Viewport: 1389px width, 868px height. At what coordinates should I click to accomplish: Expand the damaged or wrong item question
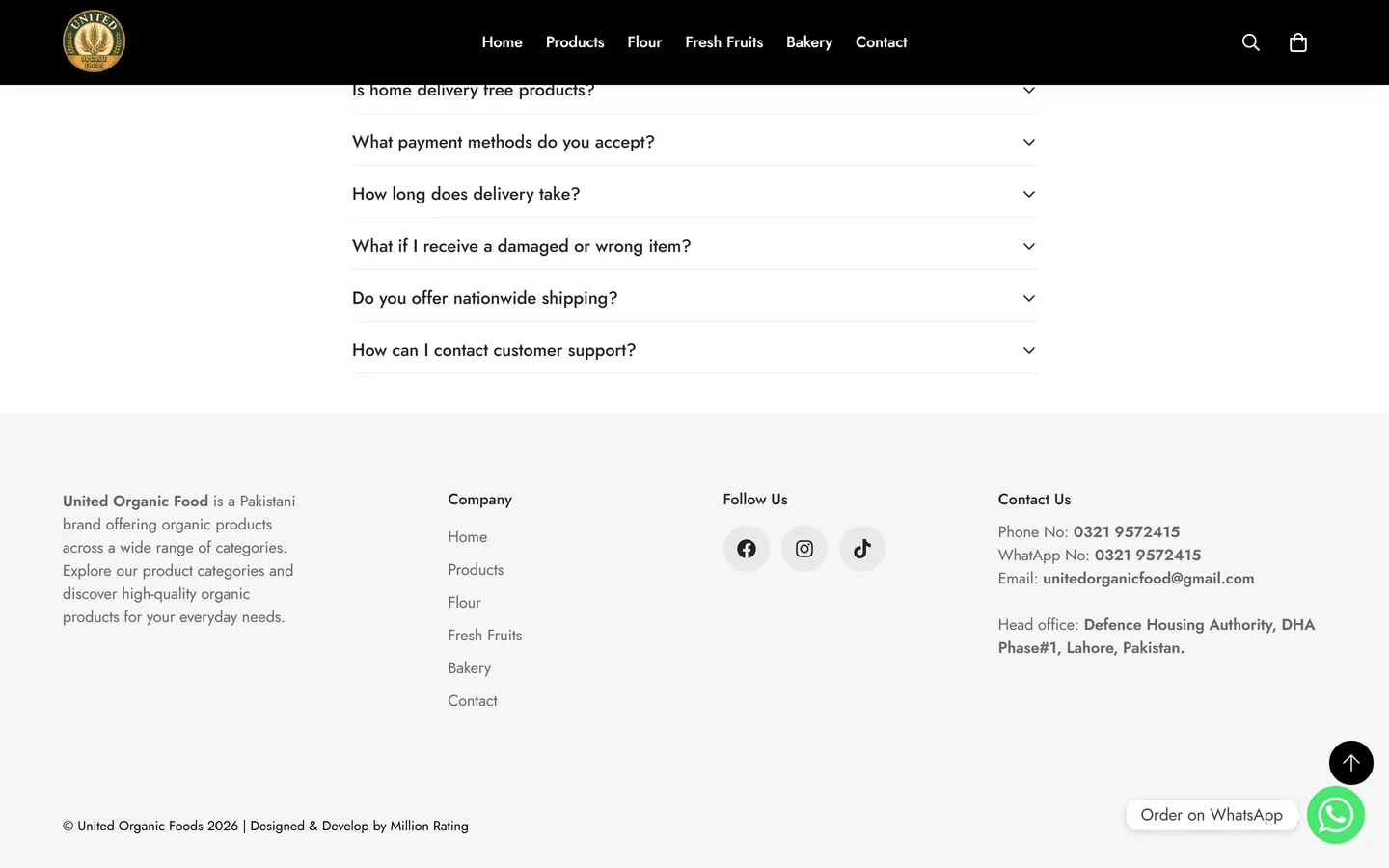click(694, 246)
